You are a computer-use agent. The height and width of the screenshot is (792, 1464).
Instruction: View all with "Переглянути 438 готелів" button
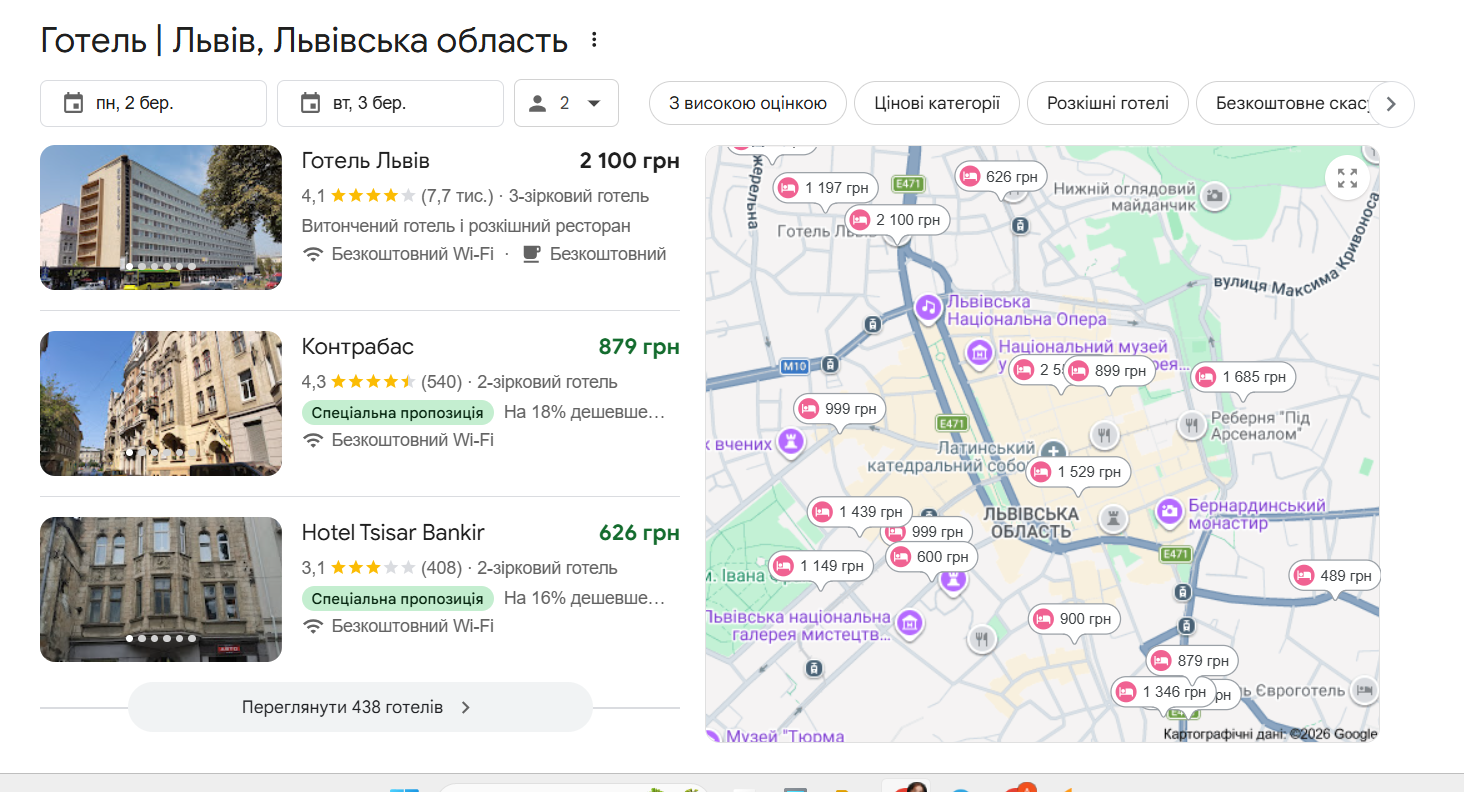(x=360, y=707)
